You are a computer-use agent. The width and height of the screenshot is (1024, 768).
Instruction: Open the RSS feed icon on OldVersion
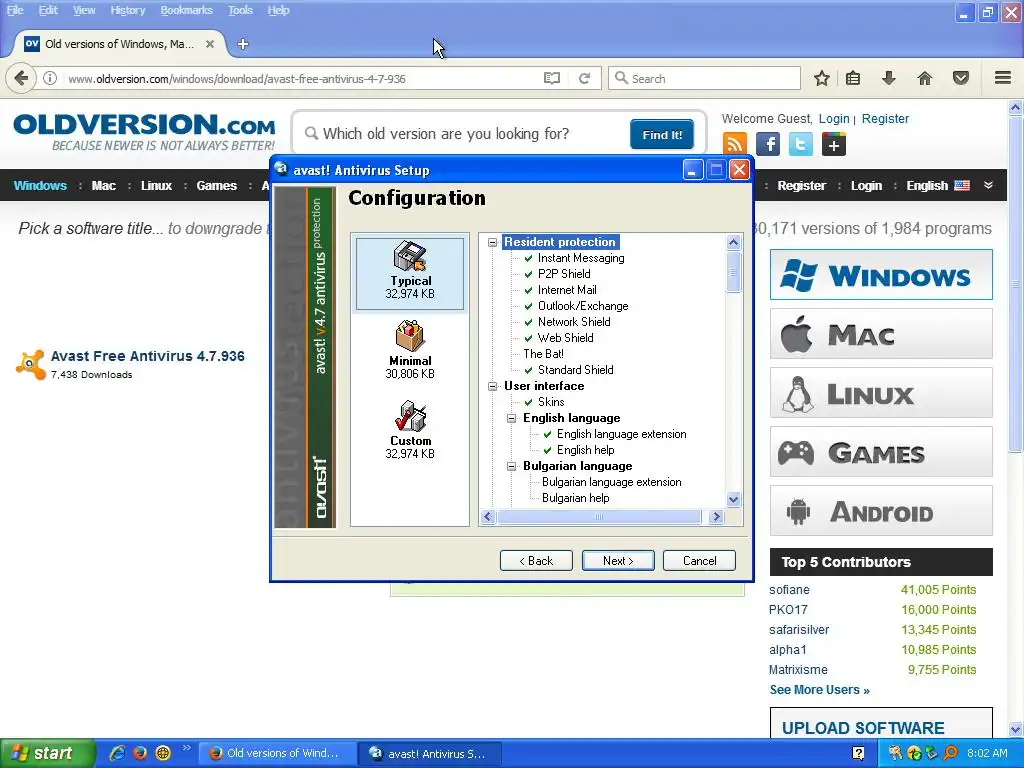[x=735, y=144]
